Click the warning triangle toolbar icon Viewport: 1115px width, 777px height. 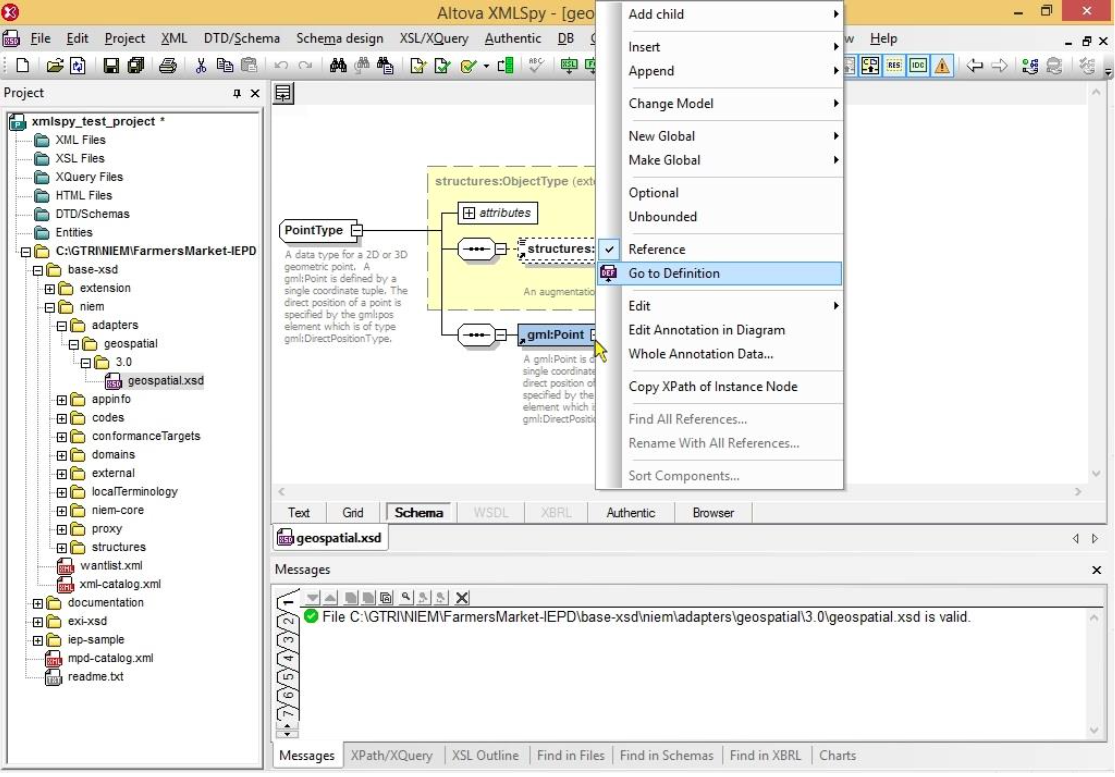pyautogui.click(x=941, y=66)
